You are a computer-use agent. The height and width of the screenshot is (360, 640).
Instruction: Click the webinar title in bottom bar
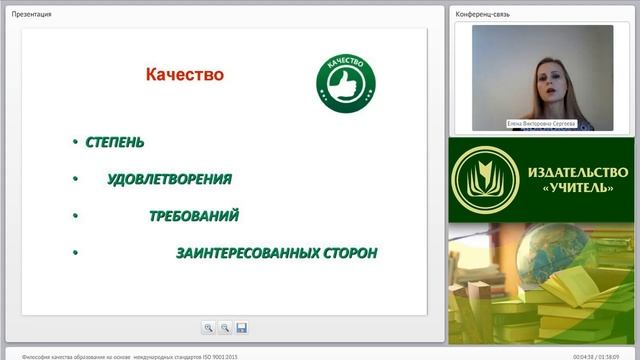click(129, 357)
